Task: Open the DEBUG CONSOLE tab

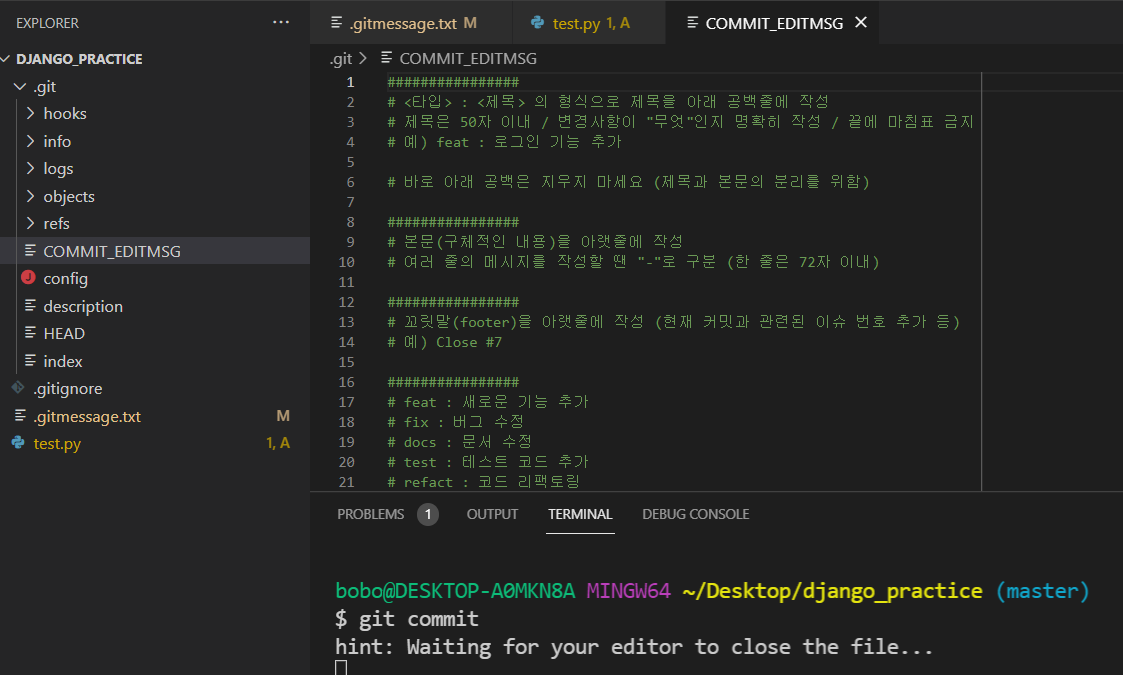Action: [695, 514]
